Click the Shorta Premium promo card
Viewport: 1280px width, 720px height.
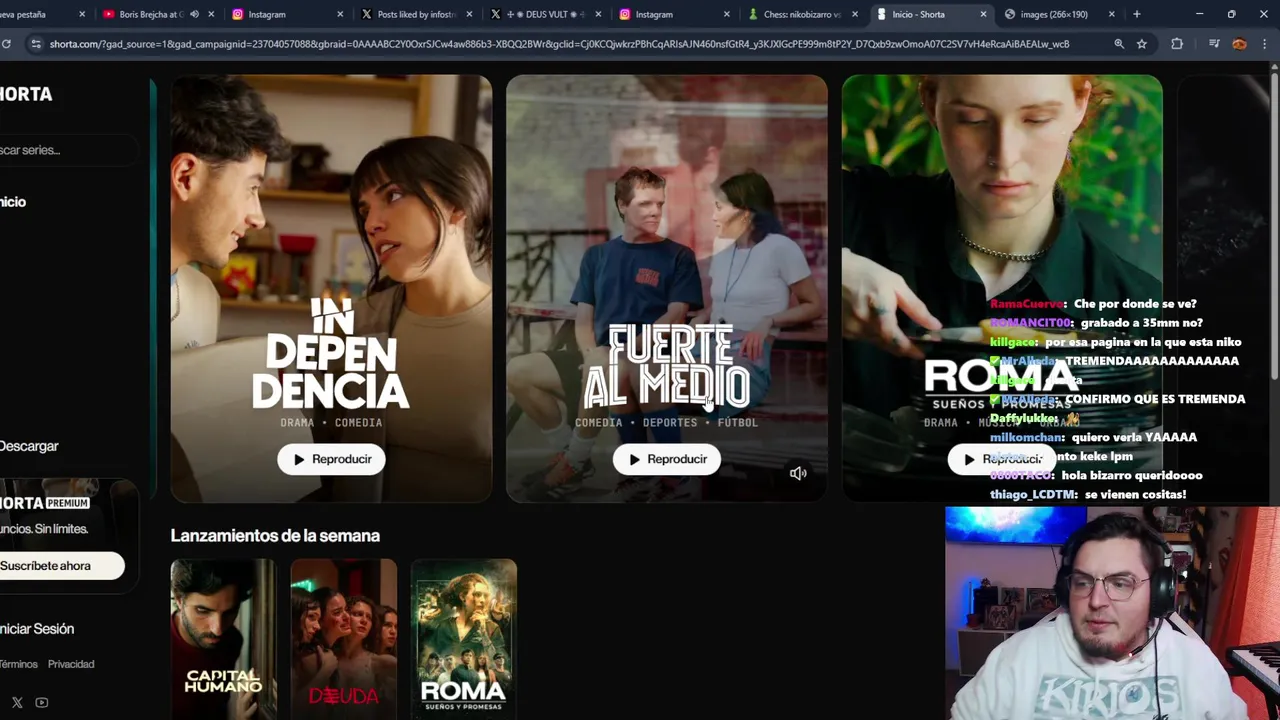click(68, 535)
